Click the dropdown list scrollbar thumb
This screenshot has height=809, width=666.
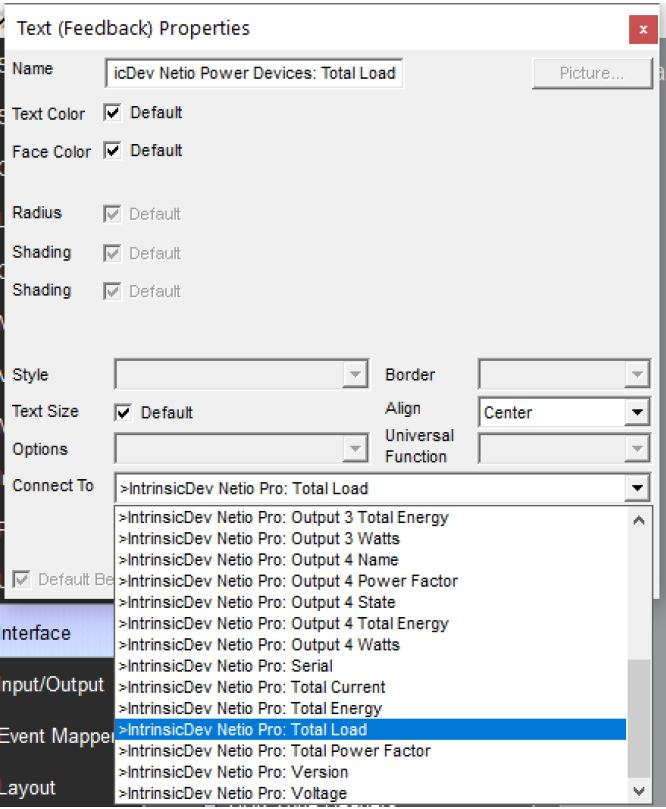coord(639,718)
